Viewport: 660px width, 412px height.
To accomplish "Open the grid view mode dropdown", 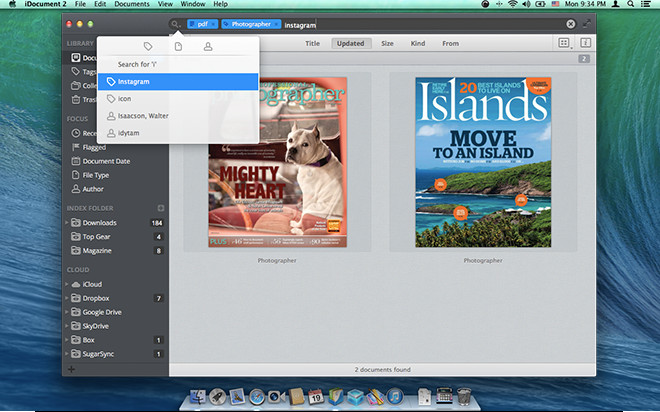I will [x=564, y=43].
